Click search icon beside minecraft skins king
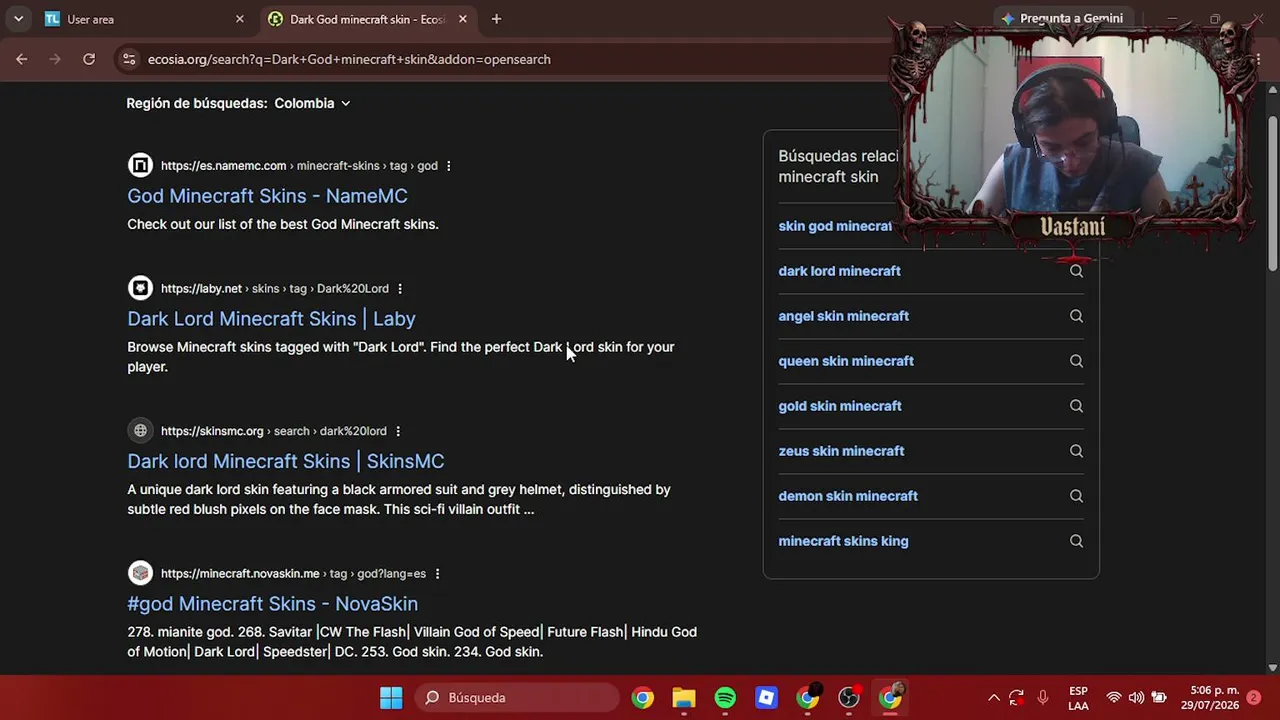The width and height of the screenshot is (1280, 720). (1076, 541)
